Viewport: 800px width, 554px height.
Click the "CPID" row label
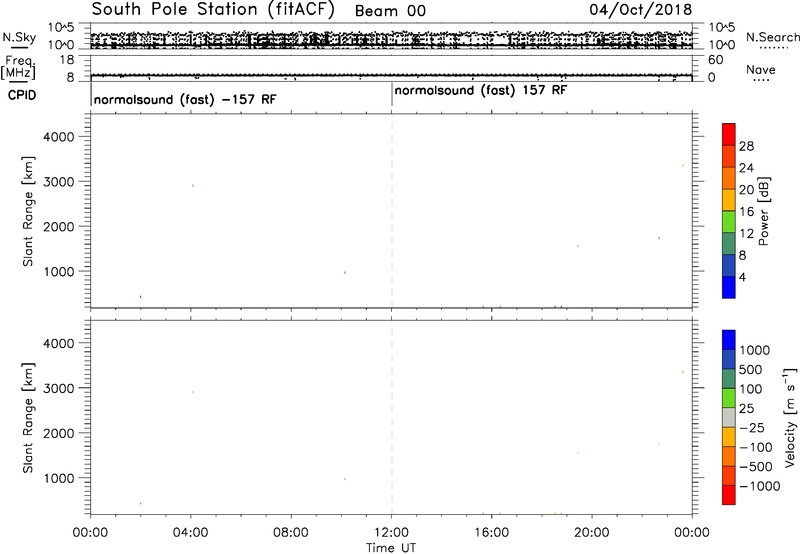[22, 95]
